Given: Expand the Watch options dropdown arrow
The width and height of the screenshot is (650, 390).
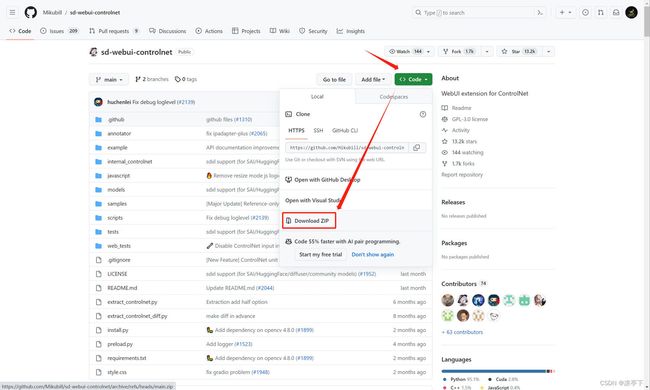Looking at the screenshot, I should pos(429,51).
